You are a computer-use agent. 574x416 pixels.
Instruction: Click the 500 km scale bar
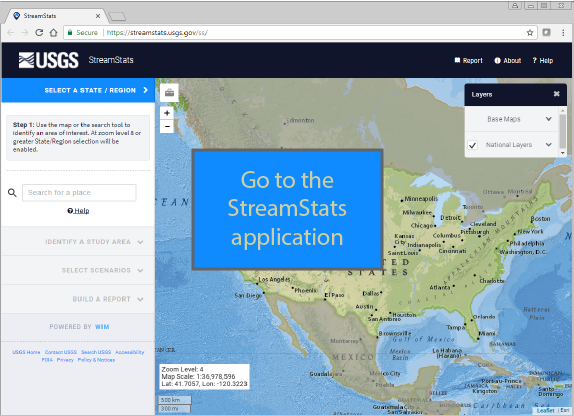pyautogui.click(x=175, y=400)
